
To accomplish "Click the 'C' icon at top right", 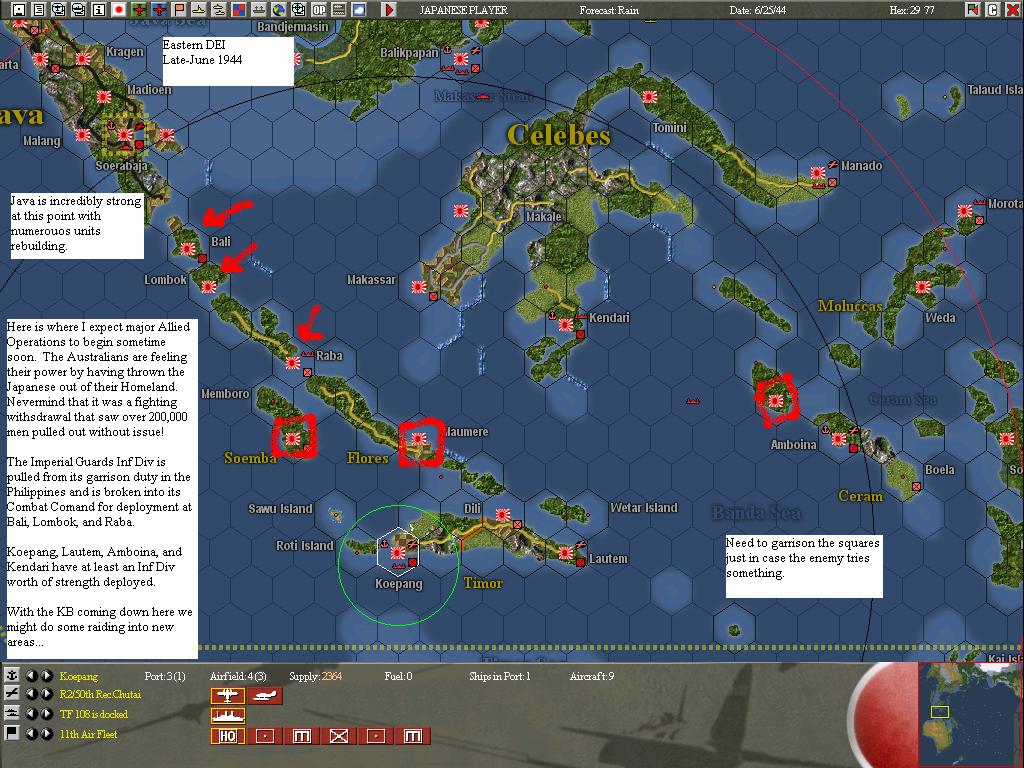I will (x=993, y=10).
